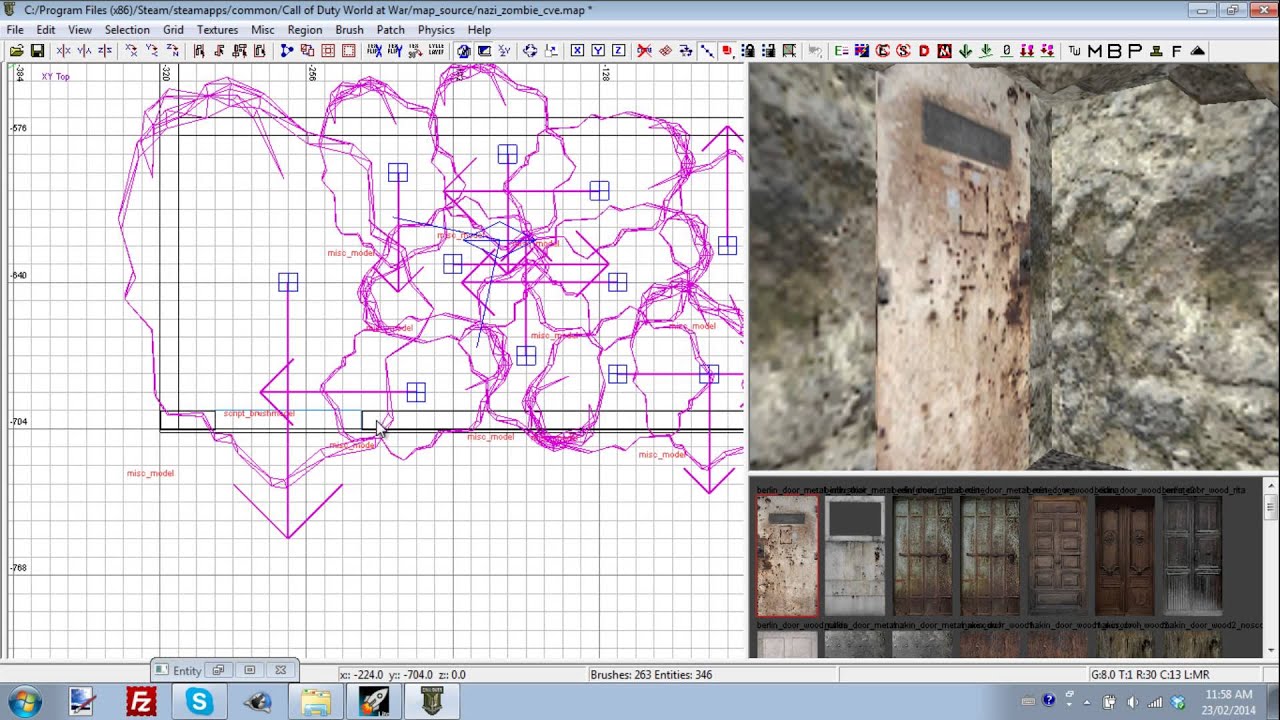Open the Patch menu
The image size is (1280, 720).
(390, 30)
